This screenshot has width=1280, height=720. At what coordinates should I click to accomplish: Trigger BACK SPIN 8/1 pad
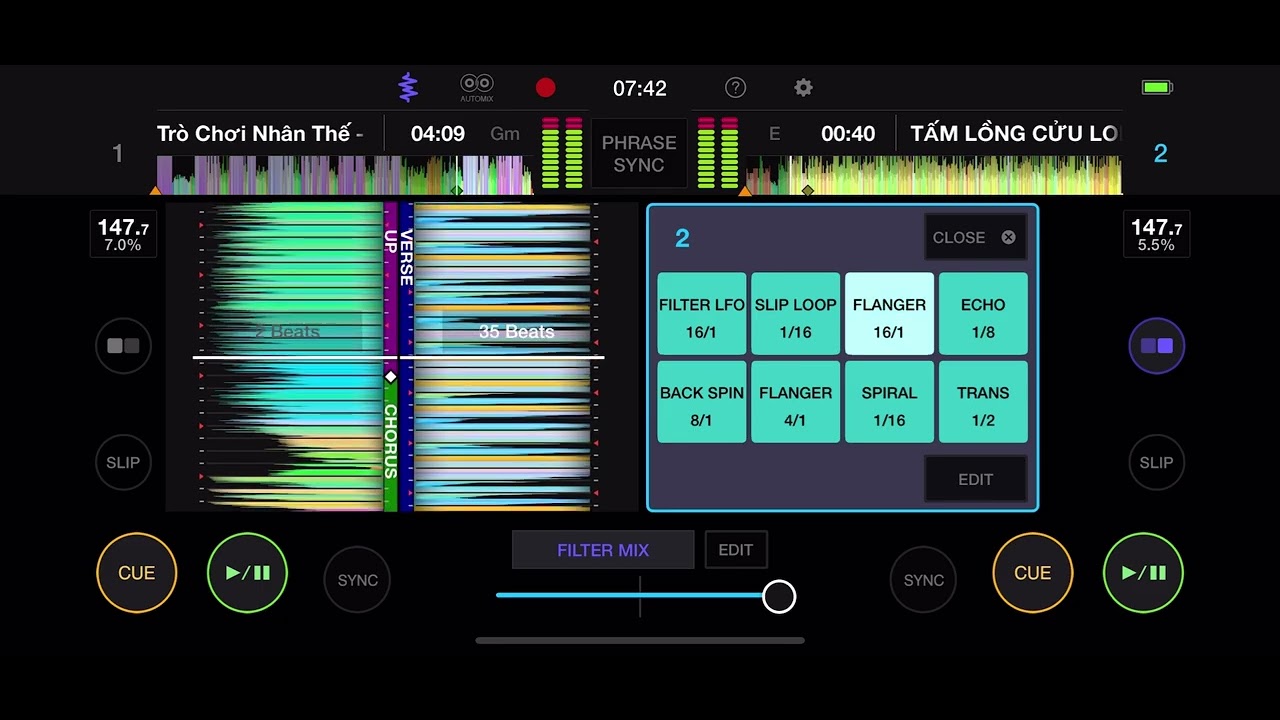pyautogui.click(x=702, y=402)
